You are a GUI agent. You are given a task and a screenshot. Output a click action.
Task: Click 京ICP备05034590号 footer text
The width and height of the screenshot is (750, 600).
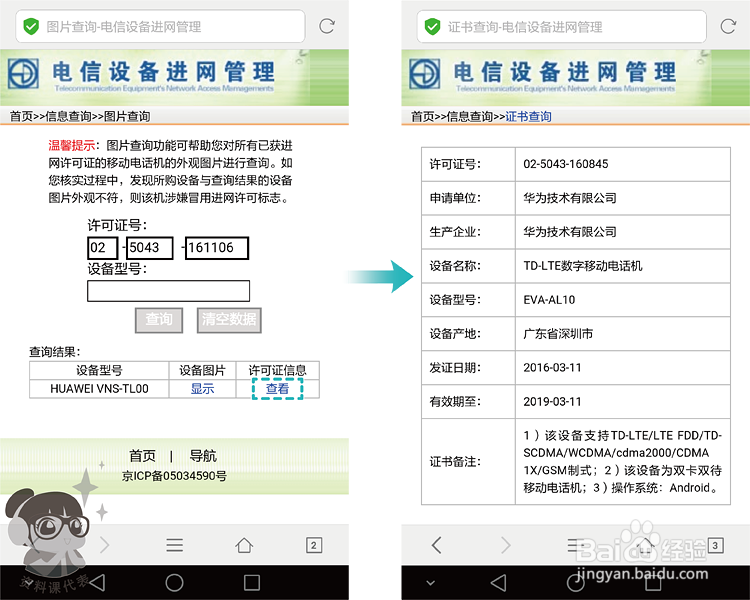tap(174, 476)
